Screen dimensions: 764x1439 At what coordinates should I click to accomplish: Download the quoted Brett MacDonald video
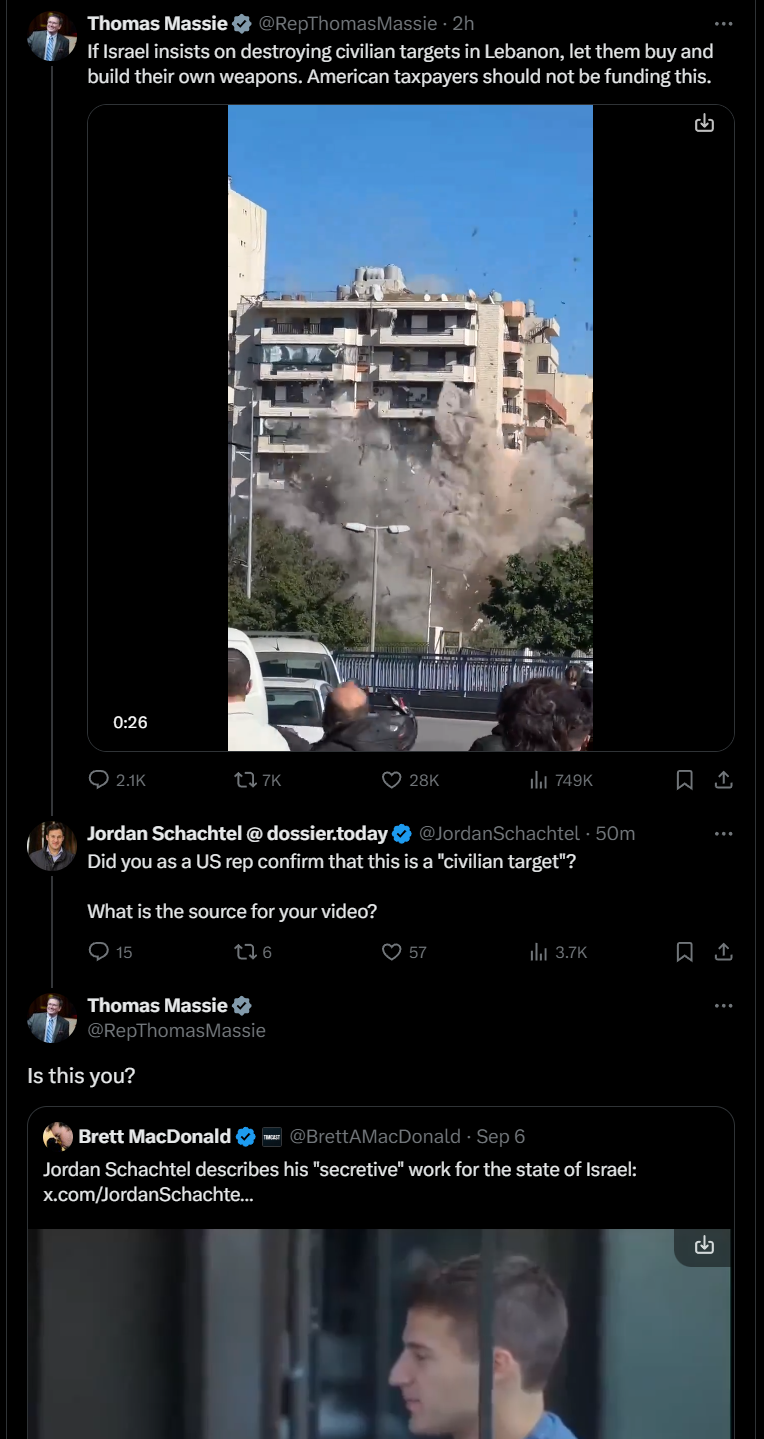pos(705,1245)
